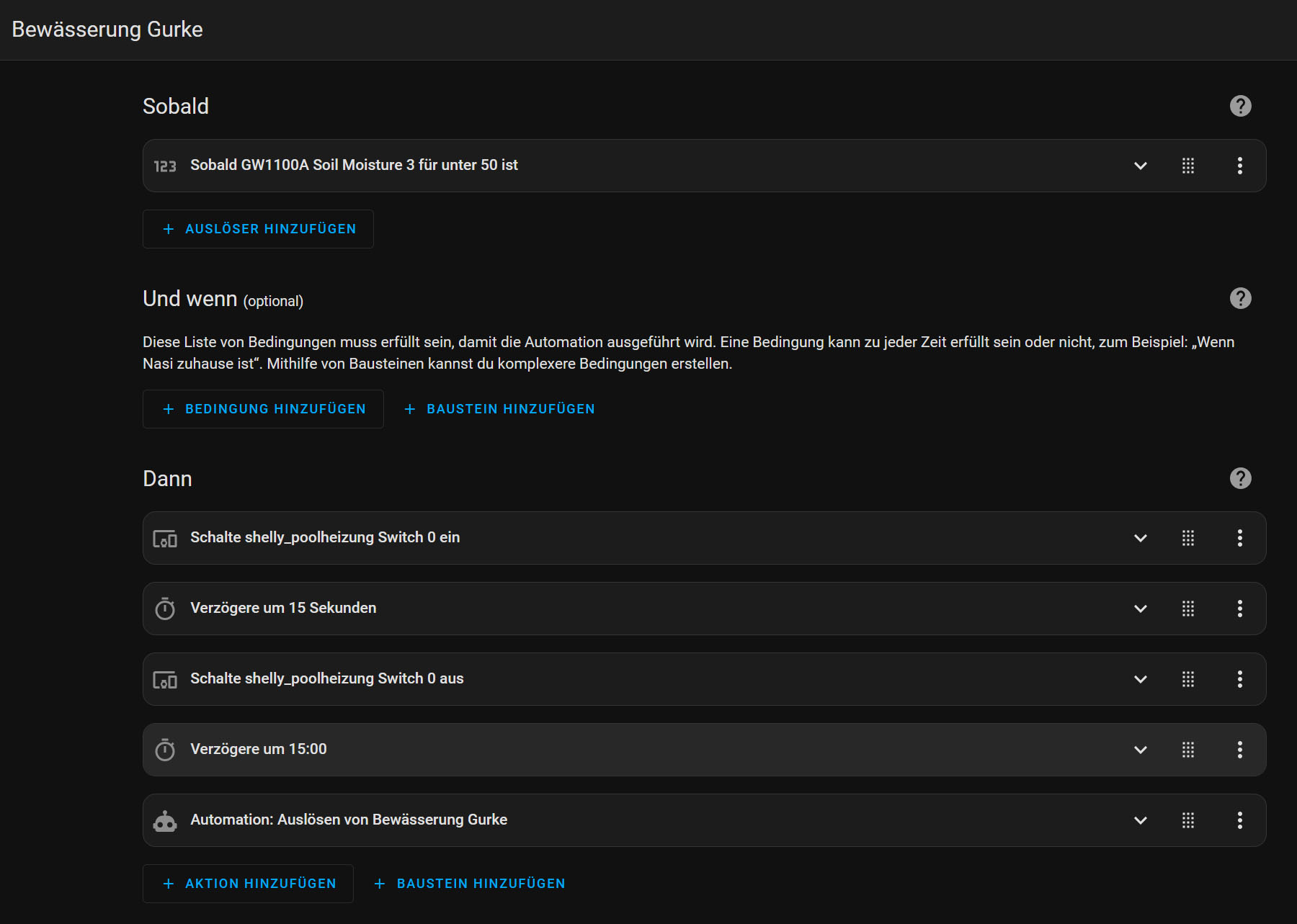Add a building block under Und wenn
Image resolution: width=1297 pixels, height=924 pixels.
click(x=499, y=409)
